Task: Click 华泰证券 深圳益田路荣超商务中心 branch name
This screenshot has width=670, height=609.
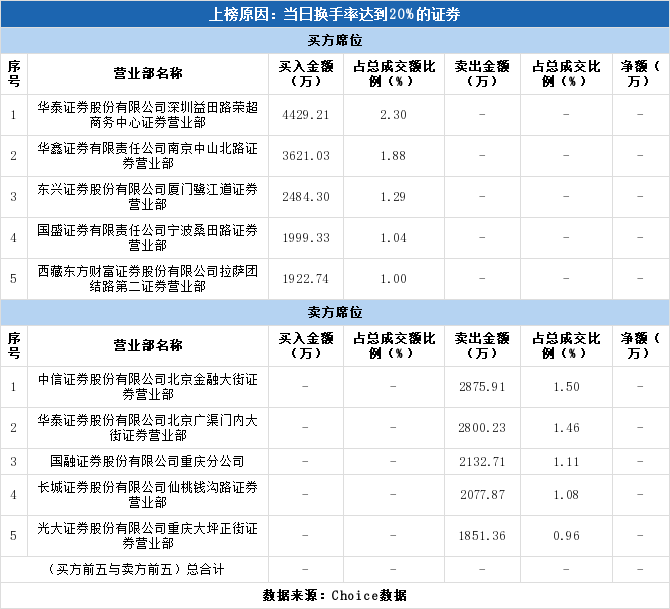Action: point(148,115)
